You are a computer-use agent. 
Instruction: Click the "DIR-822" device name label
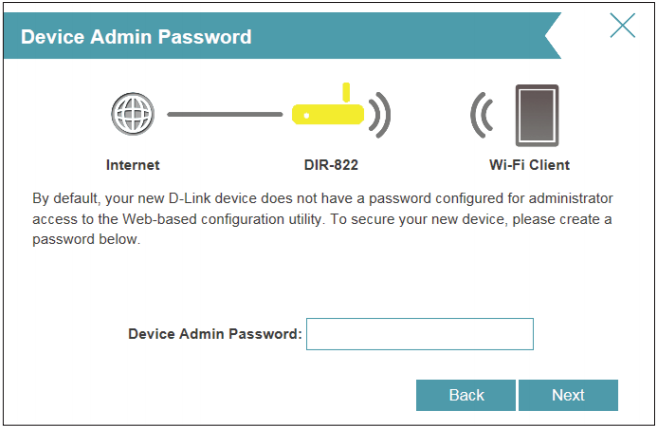tap(331, 165)
